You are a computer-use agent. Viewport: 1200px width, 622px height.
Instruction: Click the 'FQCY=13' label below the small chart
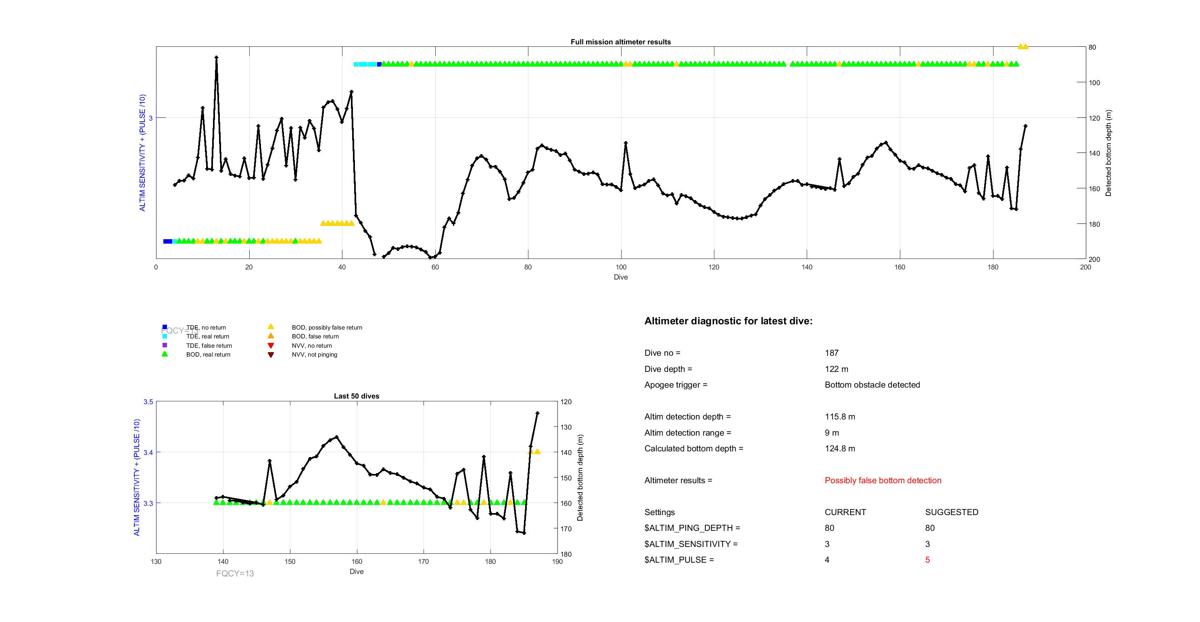coord(235,574)
